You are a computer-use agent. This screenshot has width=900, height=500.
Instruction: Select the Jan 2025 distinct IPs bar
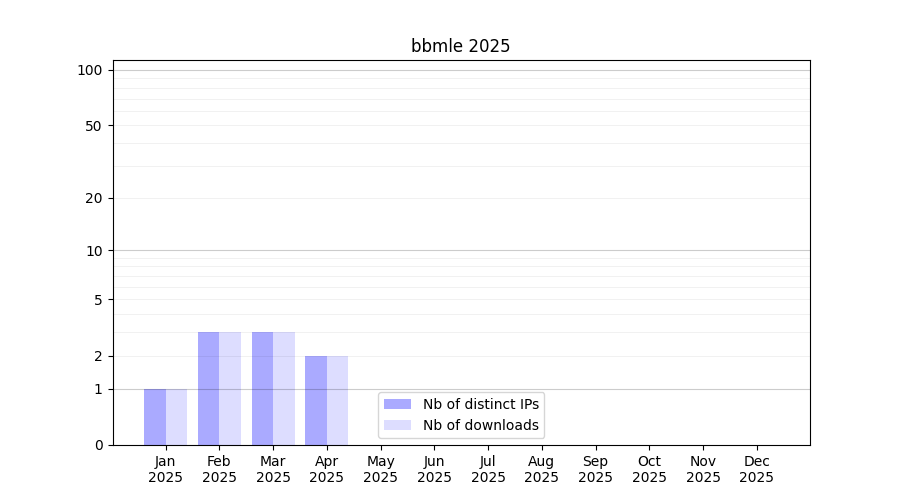click(x=155, y=417)
